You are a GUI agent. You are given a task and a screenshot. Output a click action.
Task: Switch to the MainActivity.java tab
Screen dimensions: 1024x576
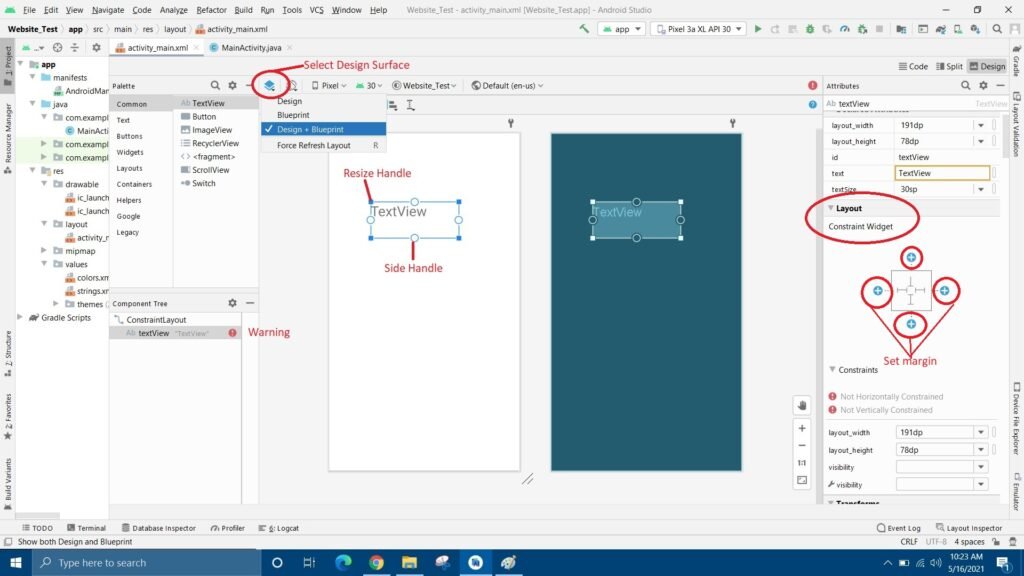pyautogui.click(x=250, y=48)
